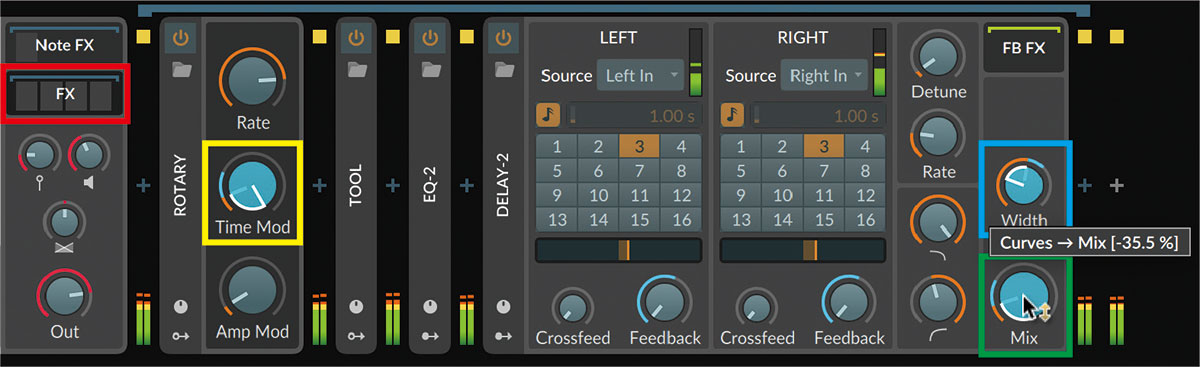Click the clock icon under DELAY-2
1200x367 pixels.
pyautogui.click(x=503, y=306)
